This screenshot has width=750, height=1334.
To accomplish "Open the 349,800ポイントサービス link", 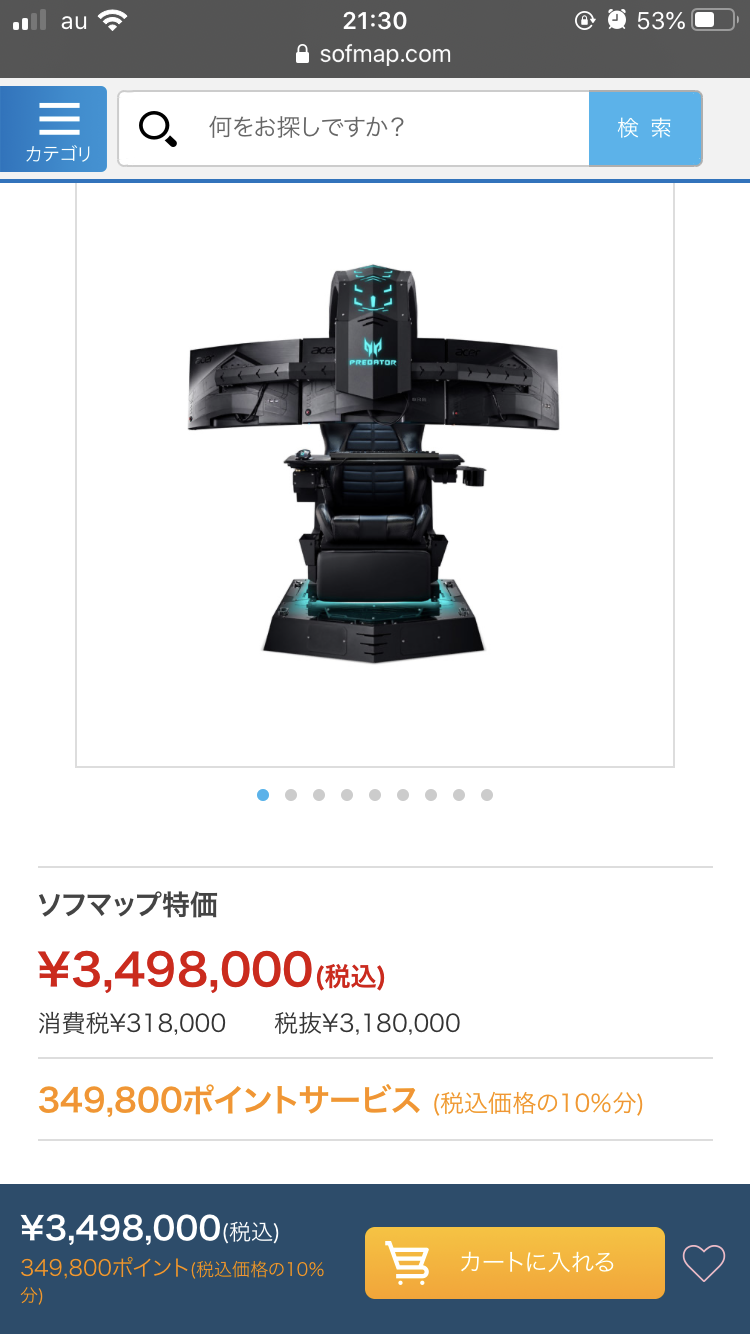I will pos(229,1100).
